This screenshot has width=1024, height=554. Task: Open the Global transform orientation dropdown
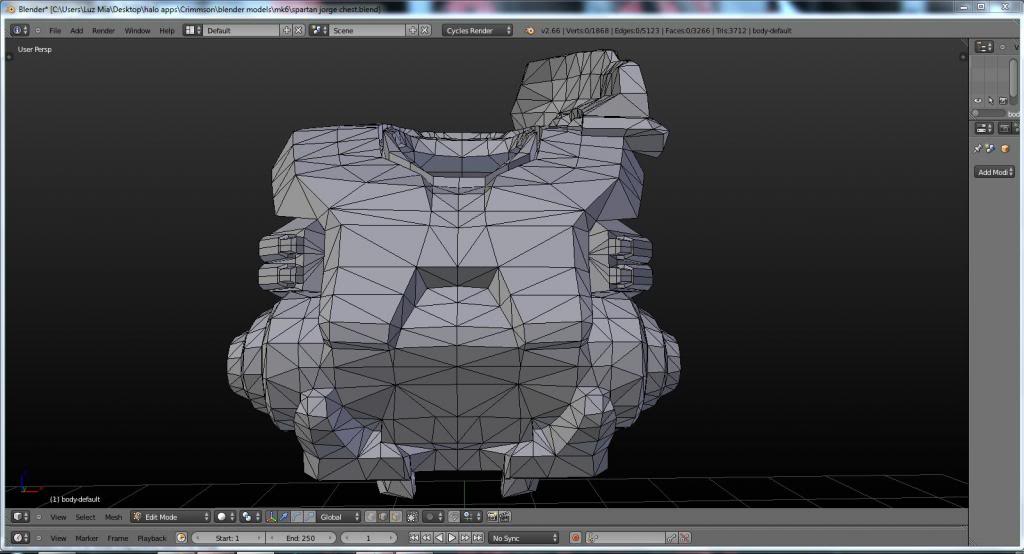338,516
